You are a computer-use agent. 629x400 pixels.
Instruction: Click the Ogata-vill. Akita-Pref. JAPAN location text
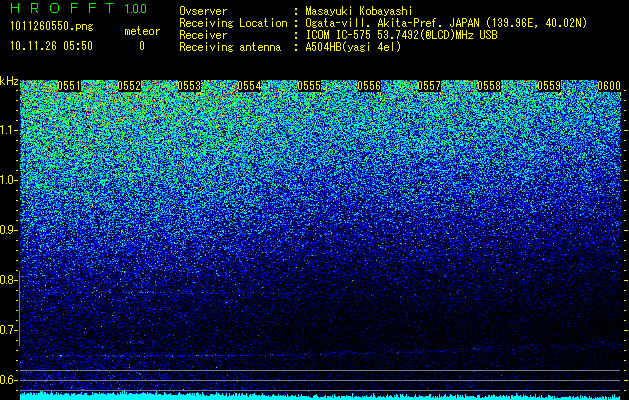446,23
